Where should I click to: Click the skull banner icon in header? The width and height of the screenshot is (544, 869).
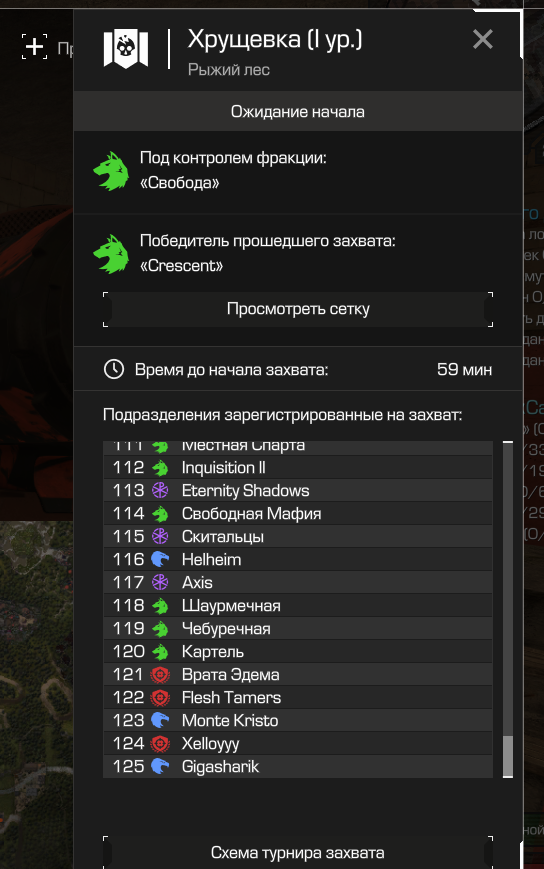pos(126,49)
